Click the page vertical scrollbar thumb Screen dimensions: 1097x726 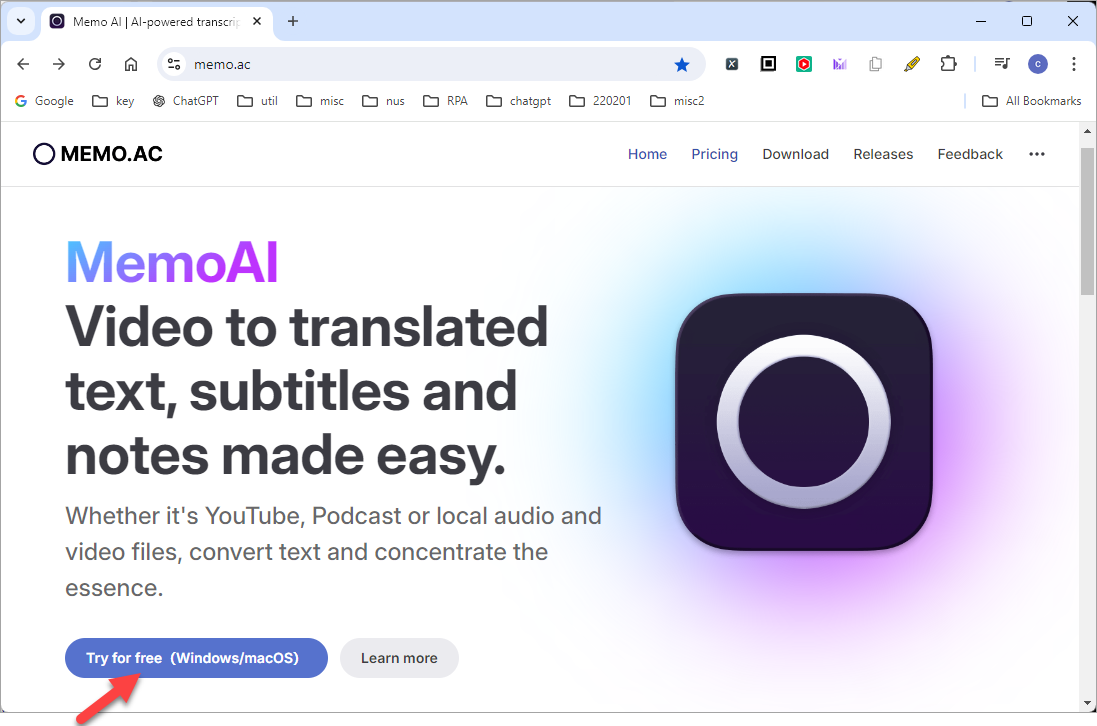[1087, 221]
